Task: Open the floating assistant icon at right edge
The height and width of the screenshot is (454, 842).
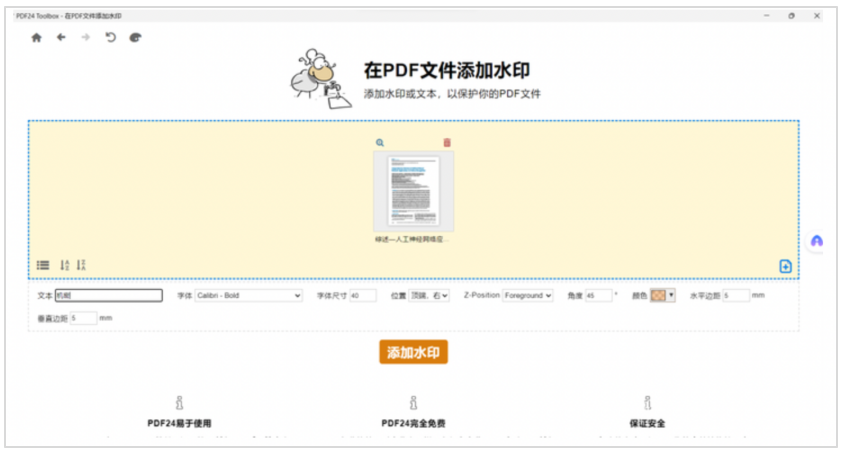Action: point(817,241)
